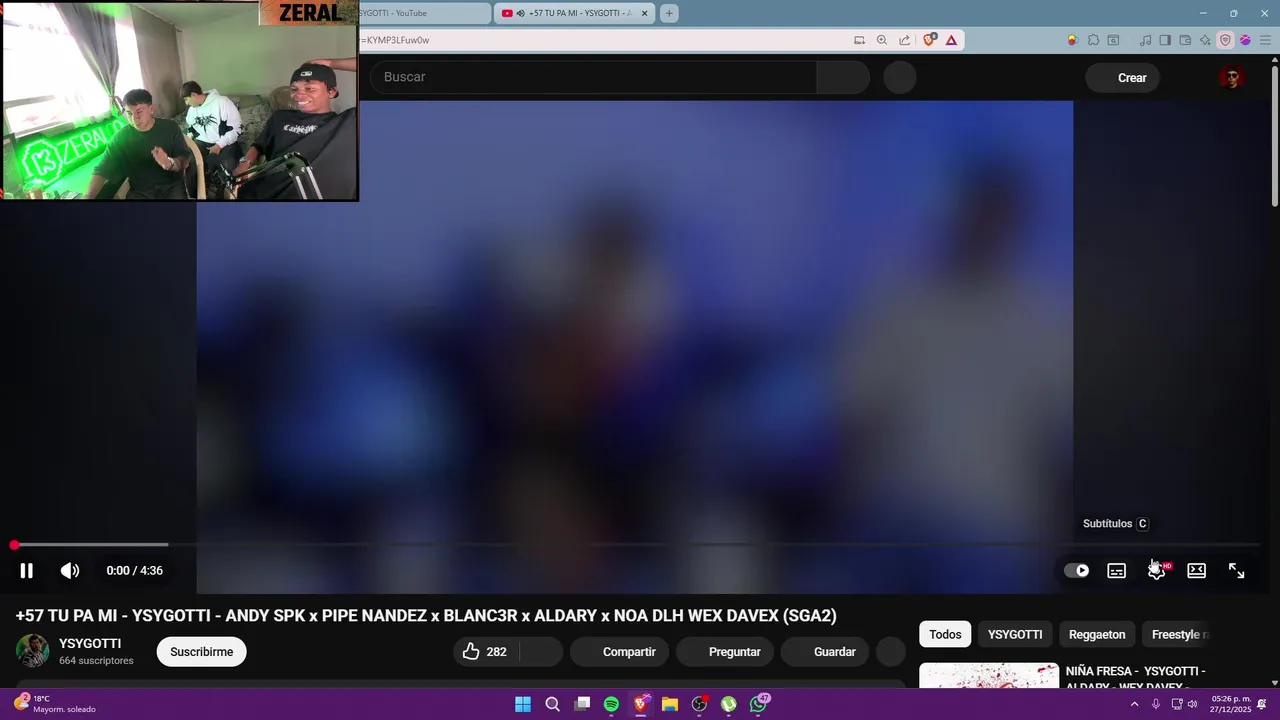The height and width of the screenshot is (720, 1280).
Task: Open the Windows Start menu
Action: tap(523, 704)
